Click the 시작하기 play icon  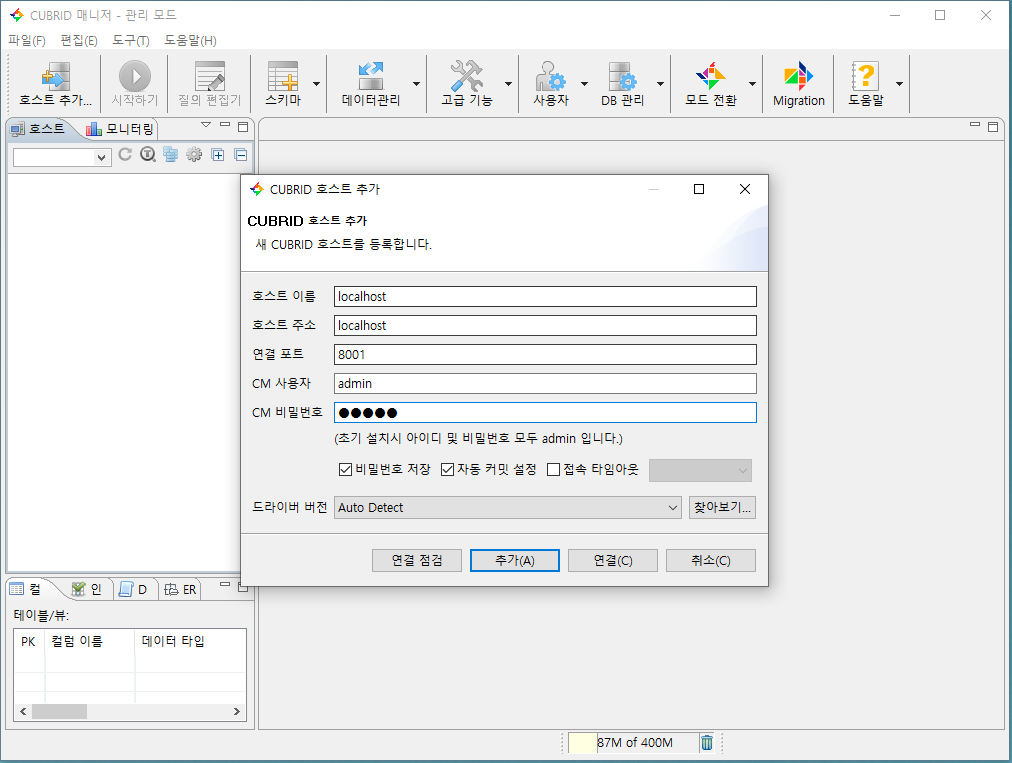click(135, 76)
